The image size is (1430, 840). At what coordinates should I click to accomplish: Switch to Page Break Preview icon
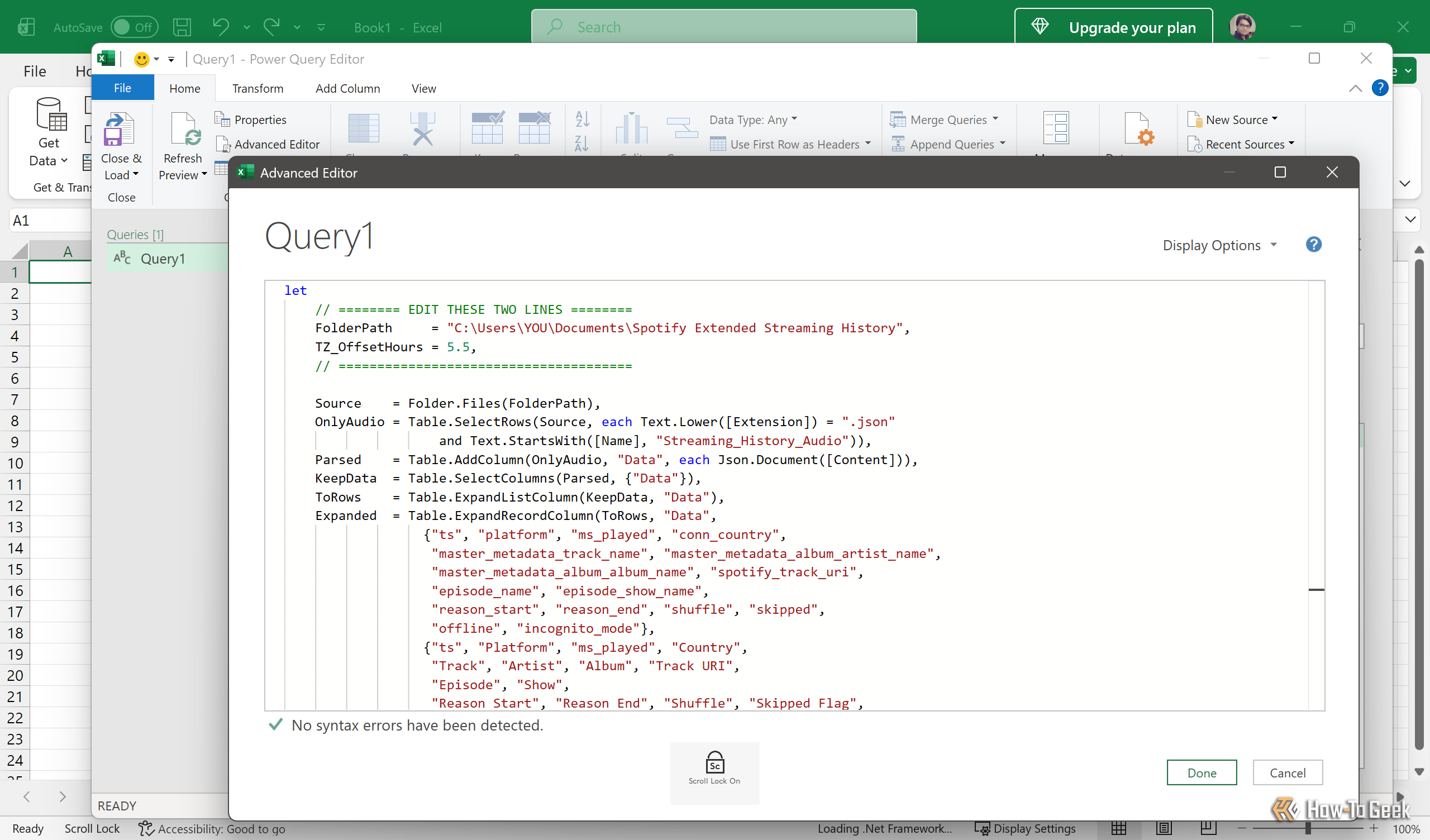[x=1208, y=828]
